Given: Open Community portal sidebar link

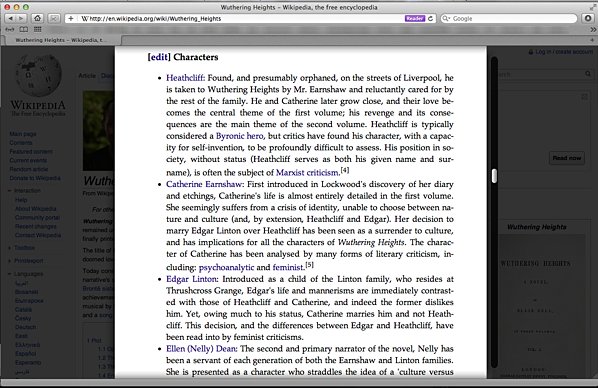Looking at the screenshot, I should 37,217.
